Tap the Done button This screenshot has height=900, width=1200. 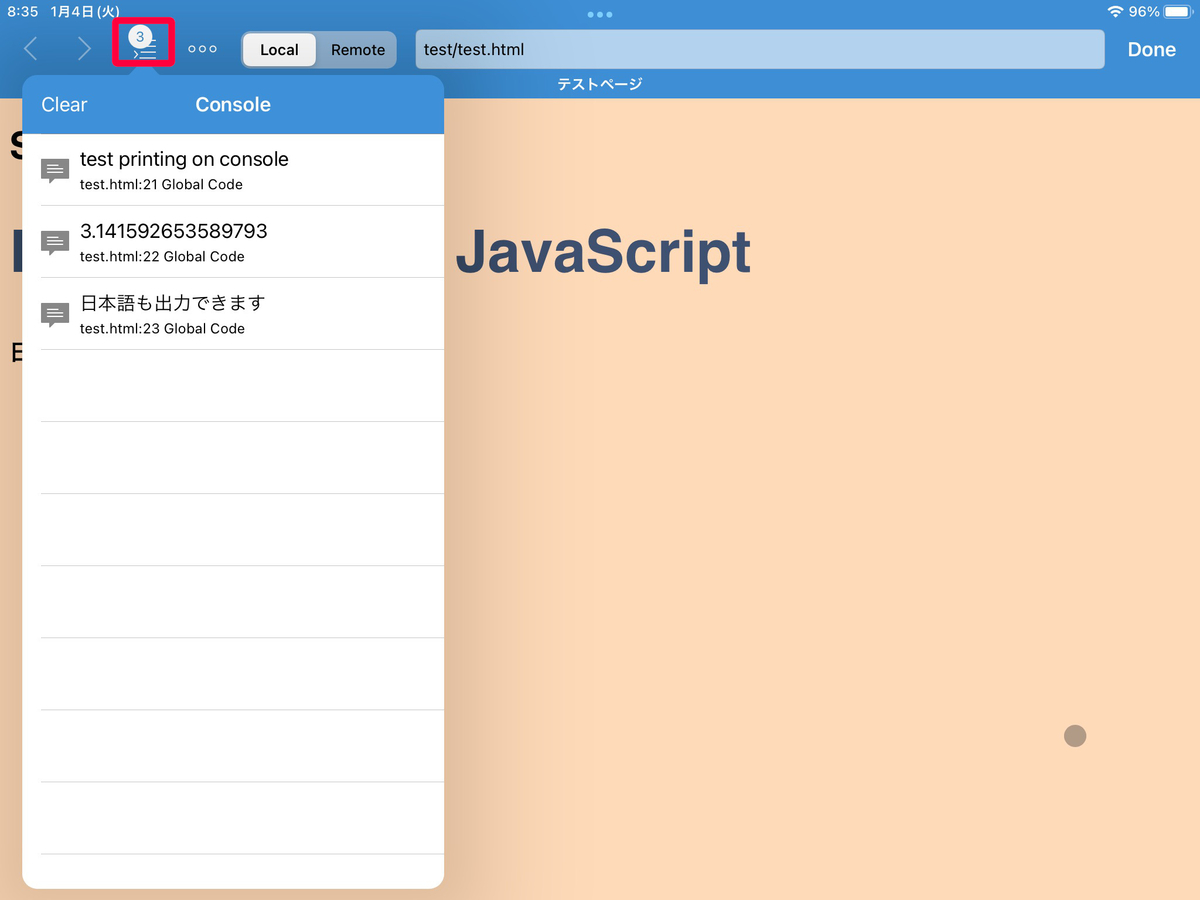(x=1152, y=49)
